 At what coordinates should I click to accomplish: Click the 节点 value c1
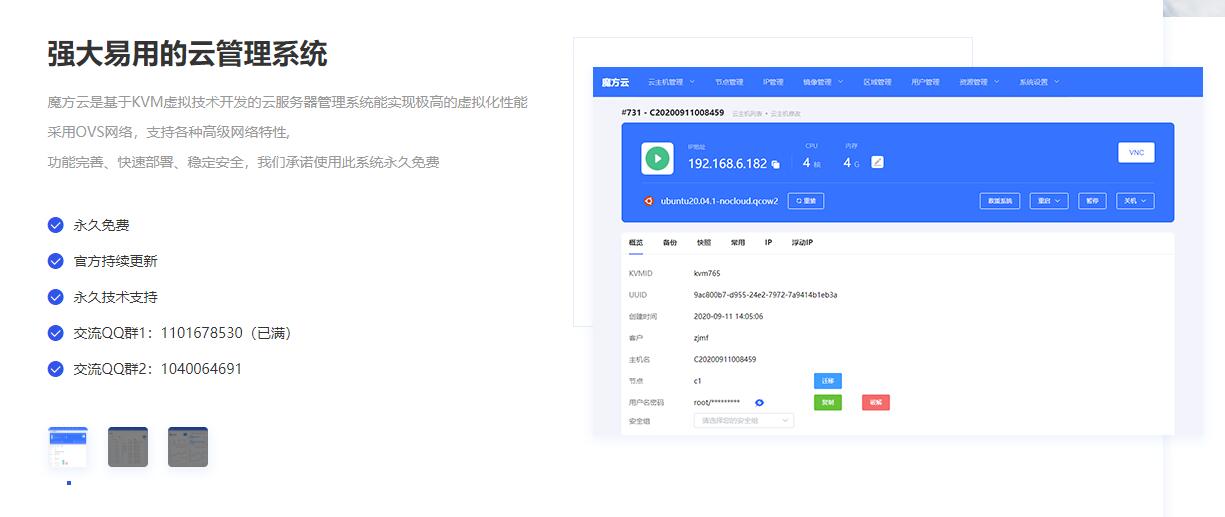698,381
